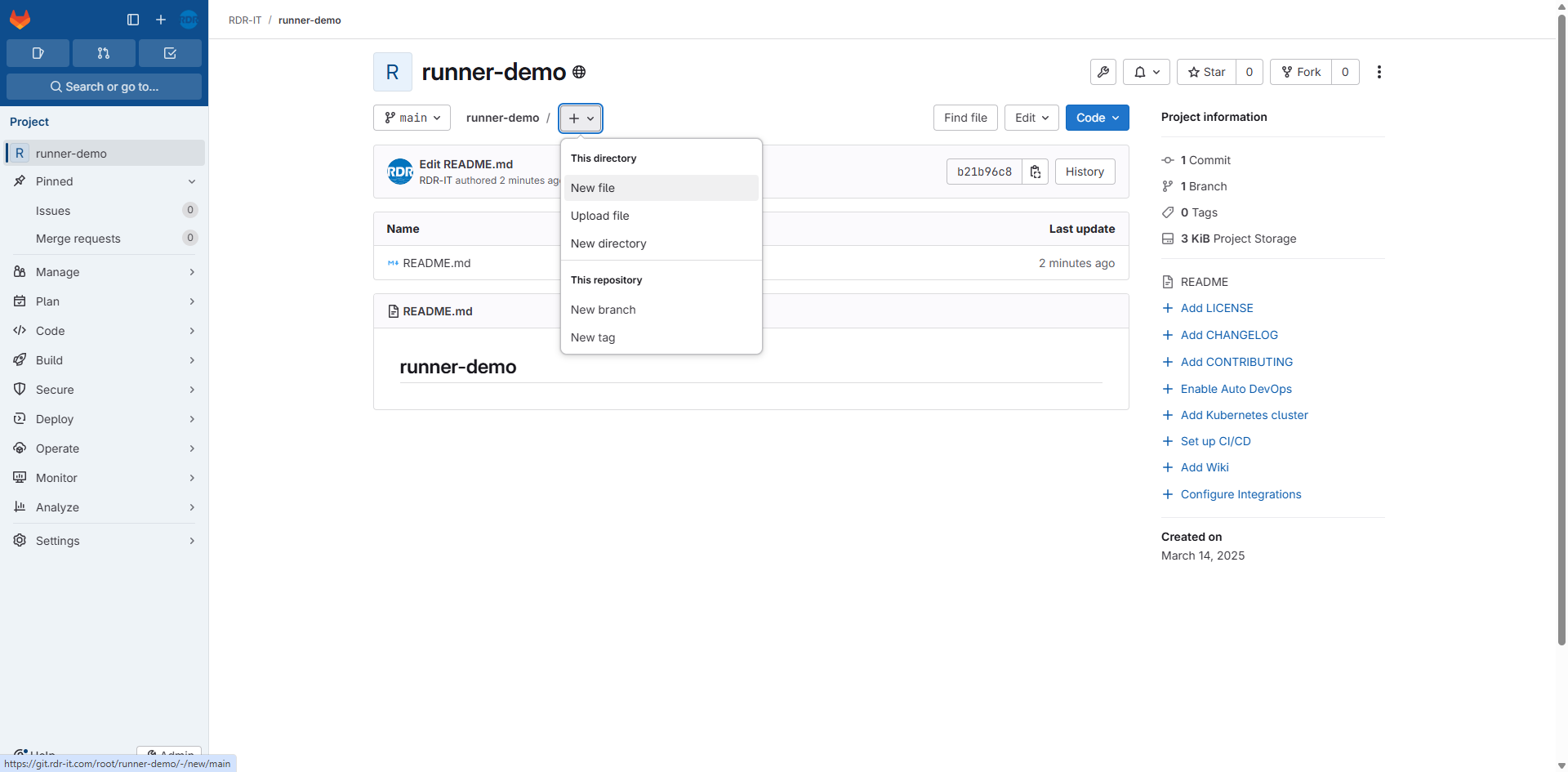Toggle the sidebar collapse icon
Screen dimensions: 1568x772
coord(133,20)
